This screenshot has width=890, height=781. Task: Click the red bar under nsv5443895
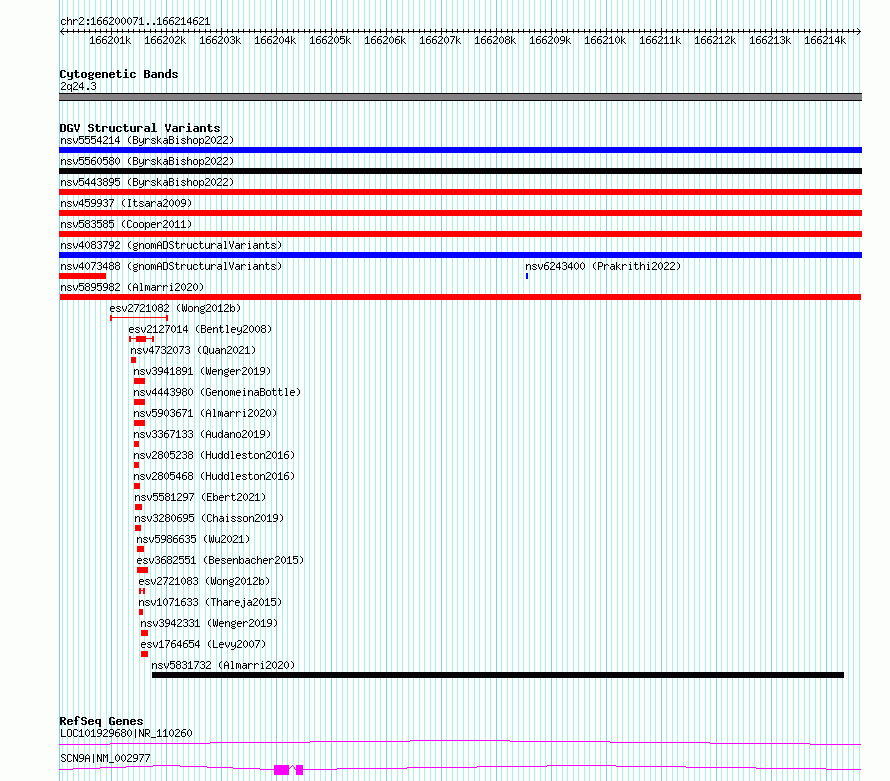click(x=460, y=192)
